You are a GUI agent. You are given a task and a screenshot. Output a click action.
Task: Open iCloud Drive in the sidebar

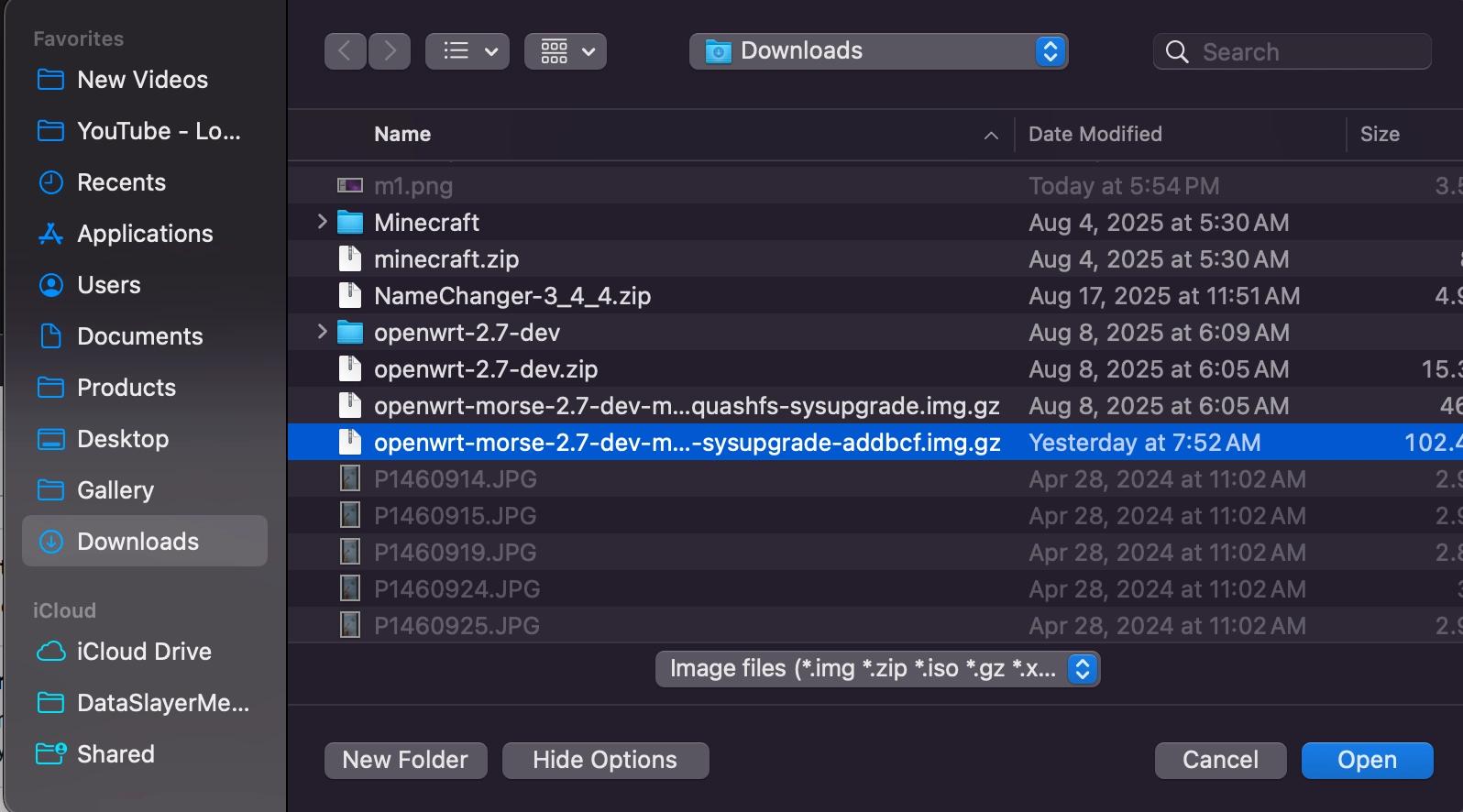tap(145, 652)
